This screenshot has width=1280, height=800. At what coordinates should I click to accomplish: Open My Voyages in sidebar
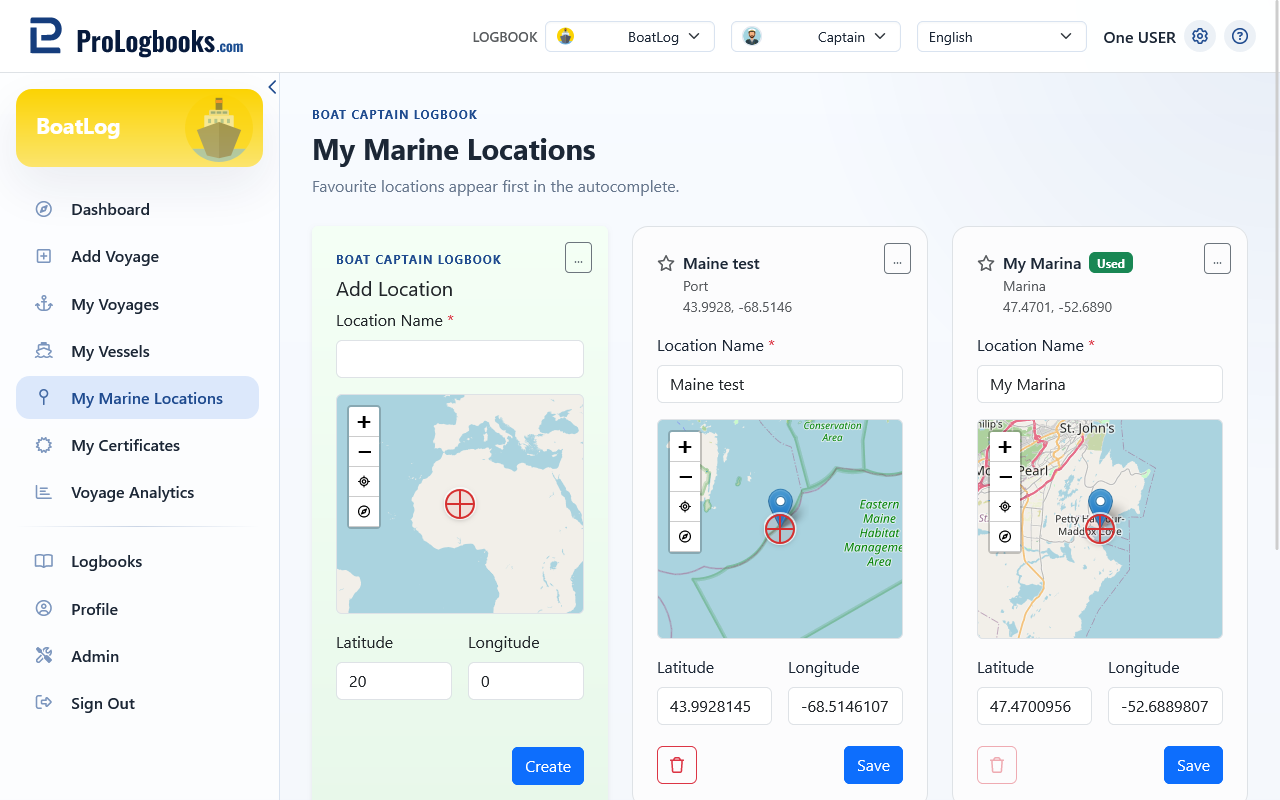click(137, 304)
